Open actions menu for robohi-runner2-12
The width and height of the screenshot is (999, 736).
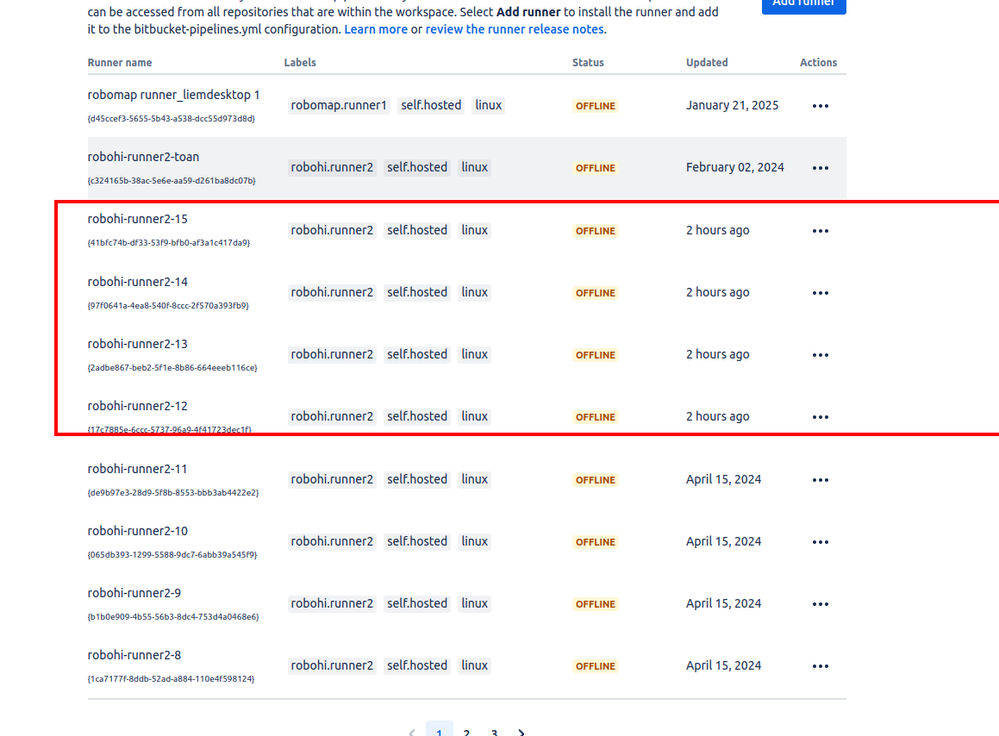coord(820,417)
